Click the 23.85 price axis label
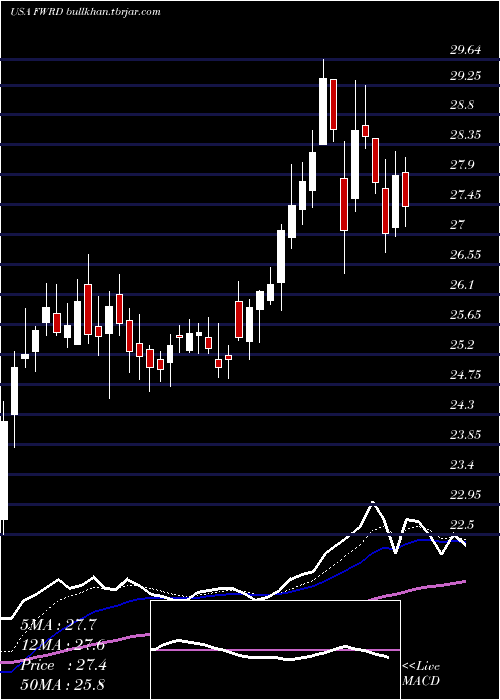This screenshot has height=700, width=500. coord(465,434)
